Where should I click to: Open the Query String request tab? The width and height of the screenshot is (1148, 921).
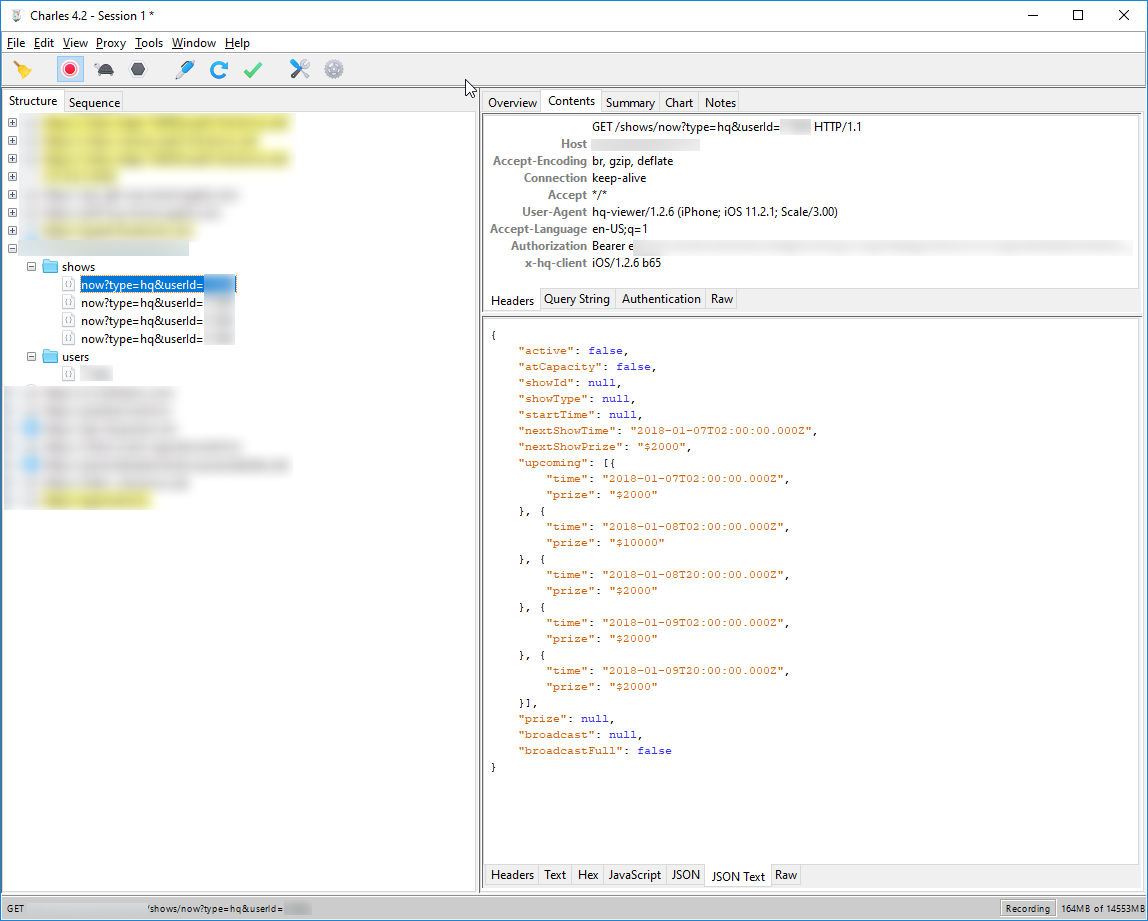(576, 299)
